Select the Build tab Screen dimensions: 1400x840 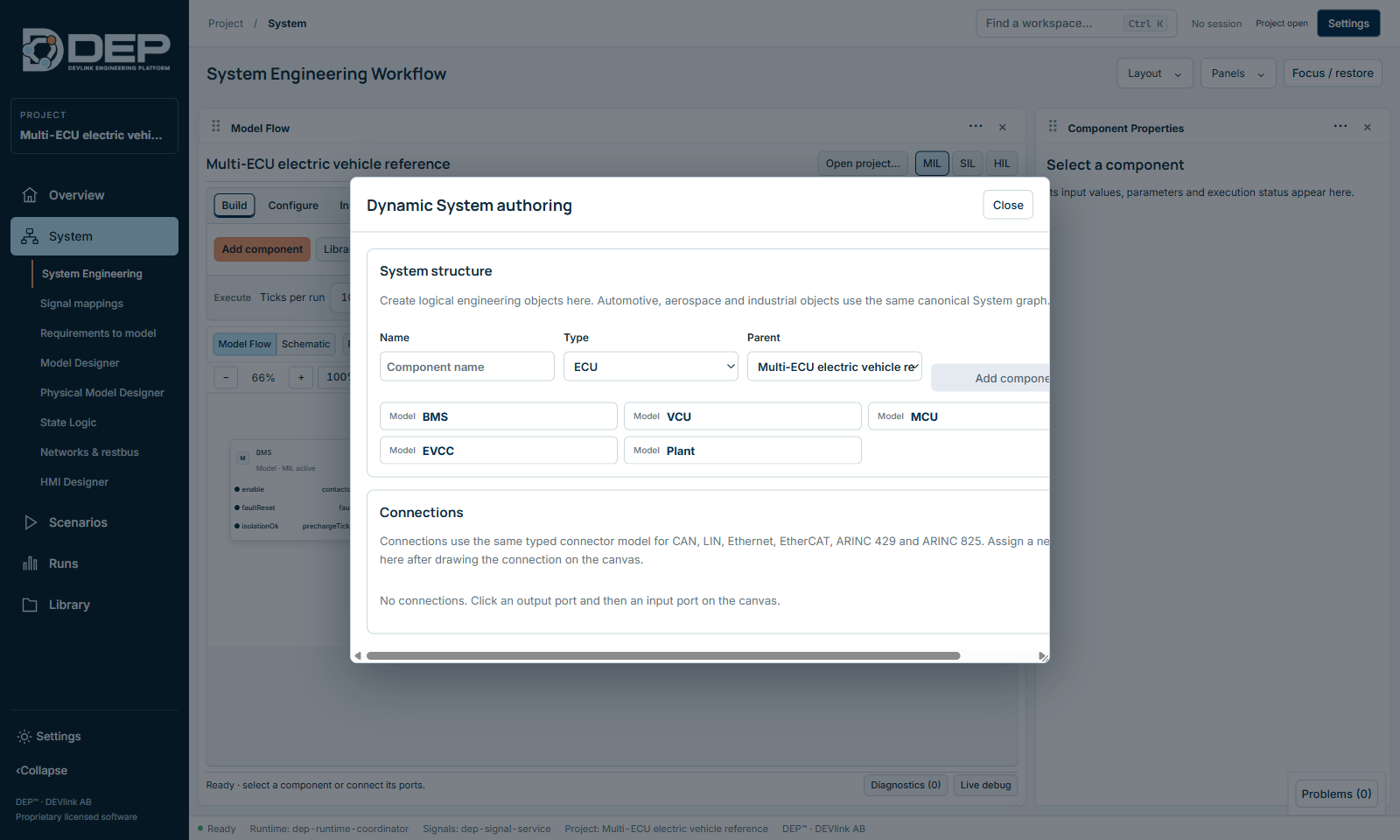click(234, 206)
